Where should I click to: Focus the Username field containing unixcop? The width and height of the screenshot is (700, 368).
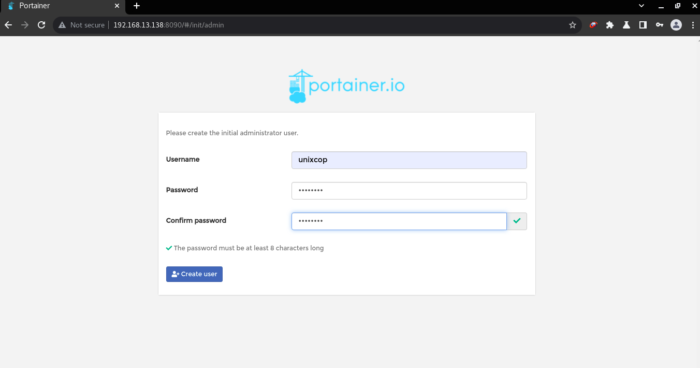(409, 160)
